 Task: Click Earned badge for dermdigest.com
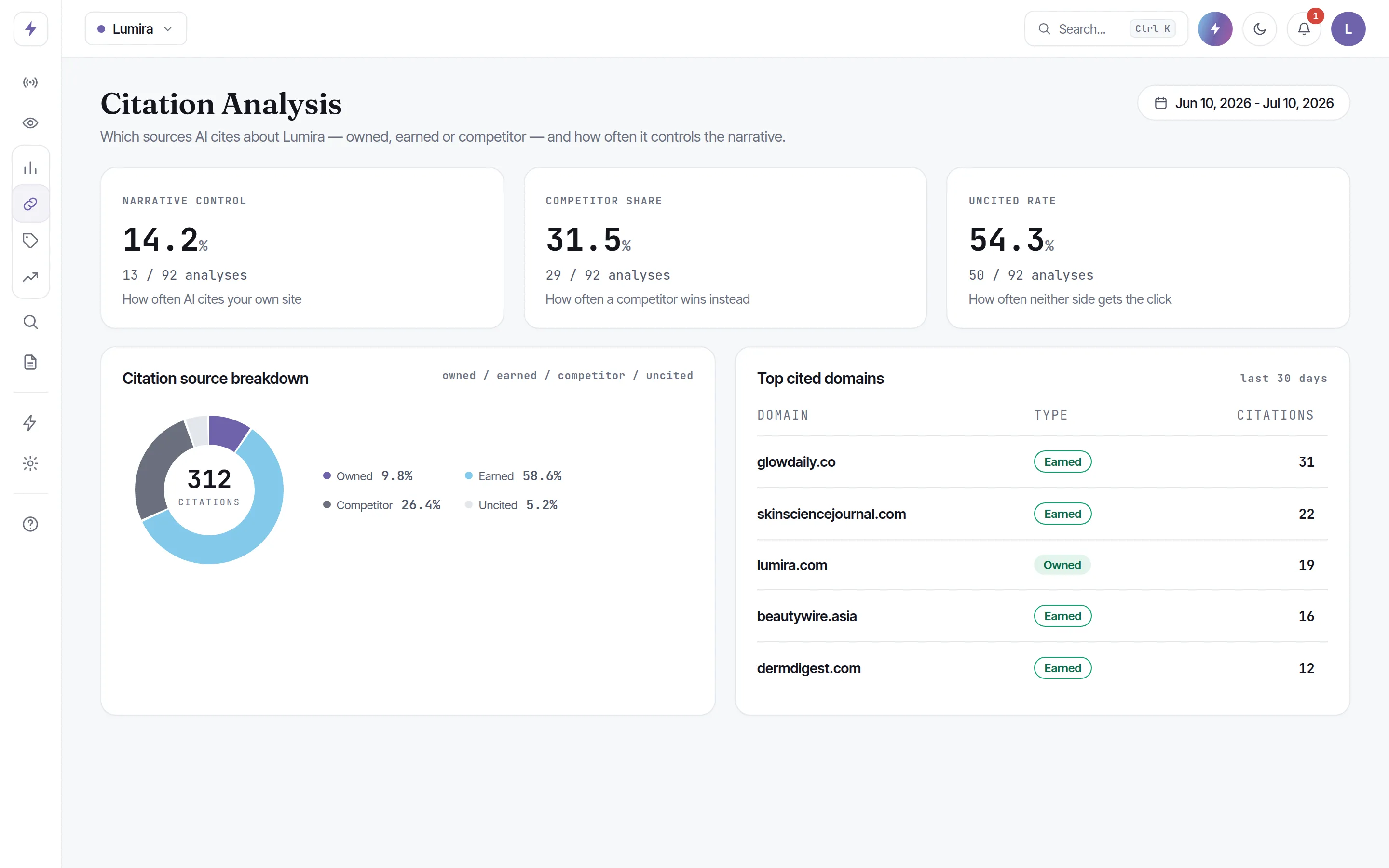pyautogui.click(x=1062, y=668)
